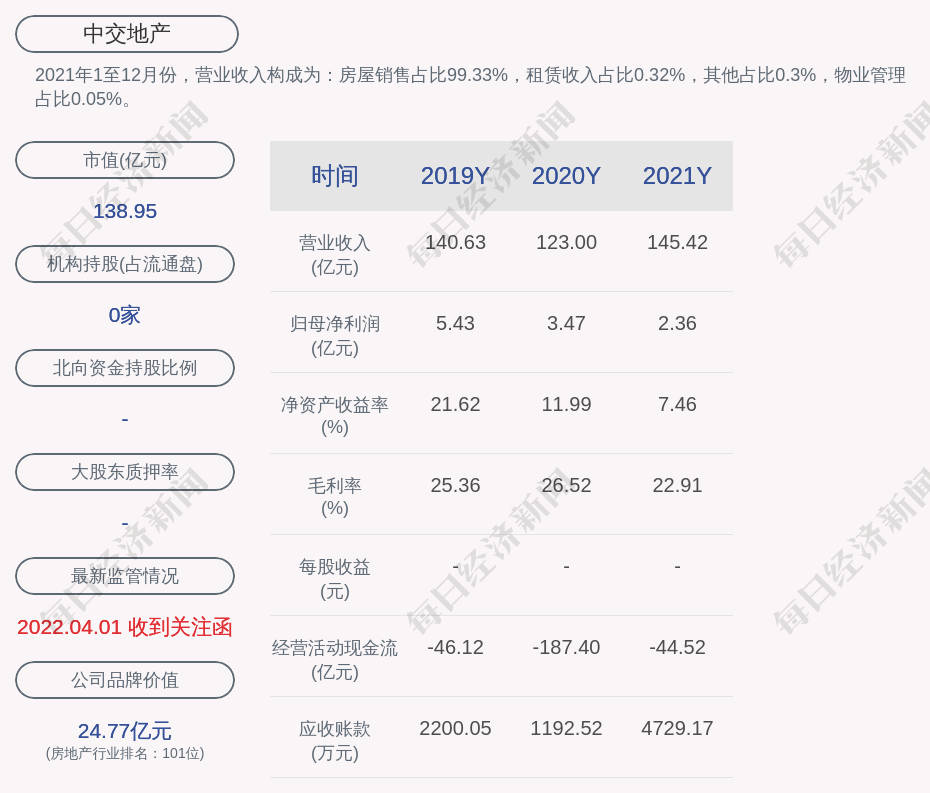This screenshot has height=793, width=930.
Task: Click the 2019Y 毛利率 value 25.36
Action: pos(455,485)
